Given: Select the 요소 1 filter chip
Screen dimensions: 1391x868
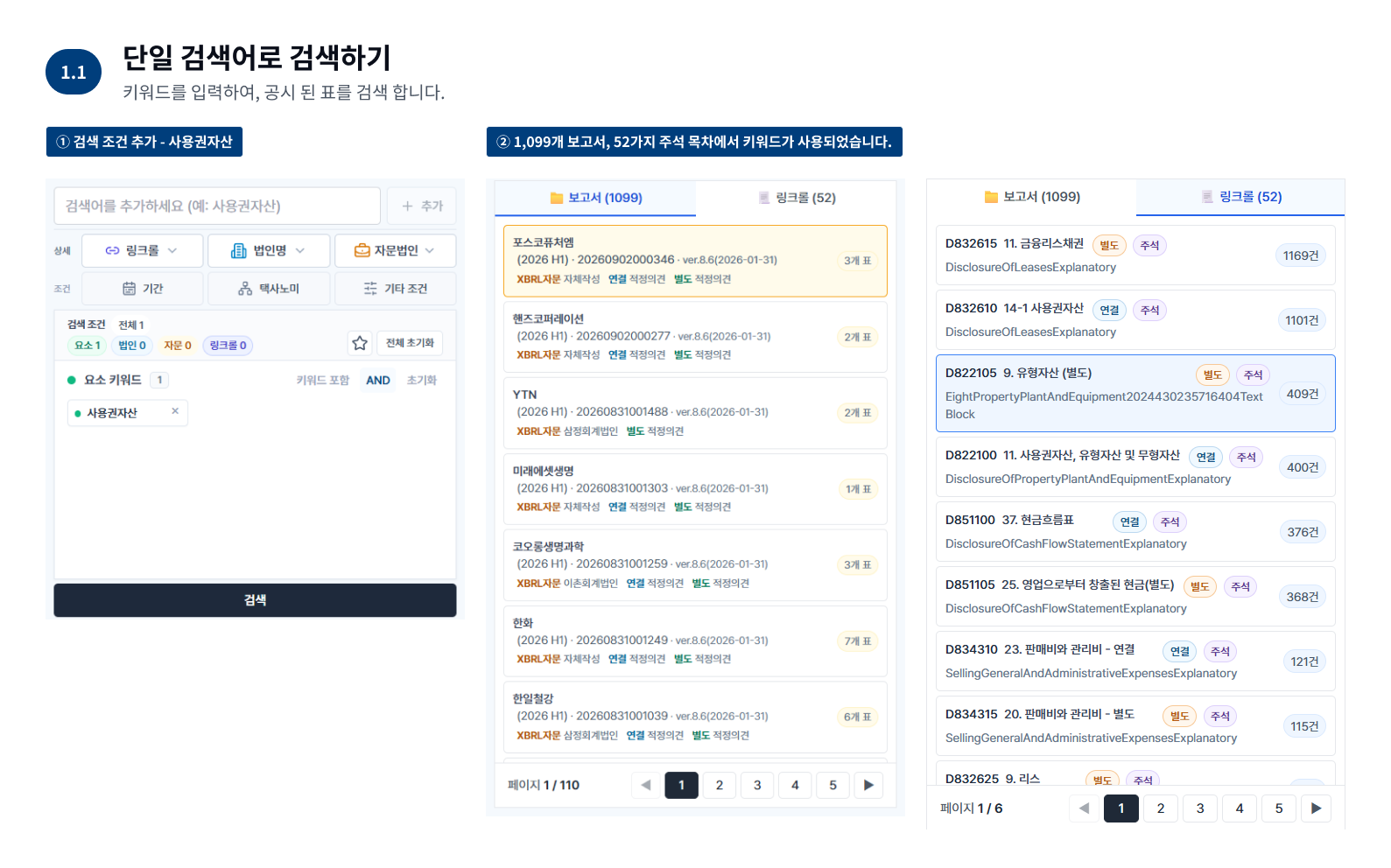Looking at the screenshot, I should pos(87,346).
